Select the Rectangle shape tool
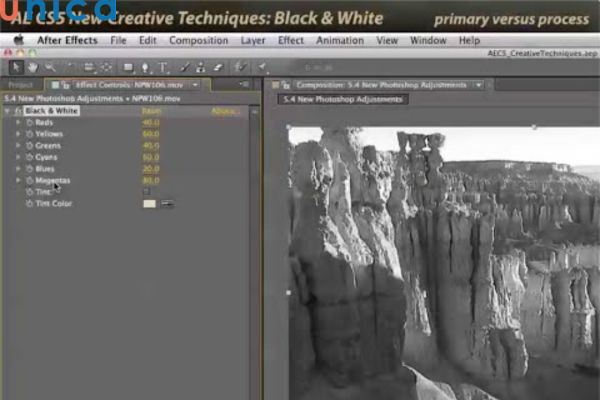 (128, 67)
